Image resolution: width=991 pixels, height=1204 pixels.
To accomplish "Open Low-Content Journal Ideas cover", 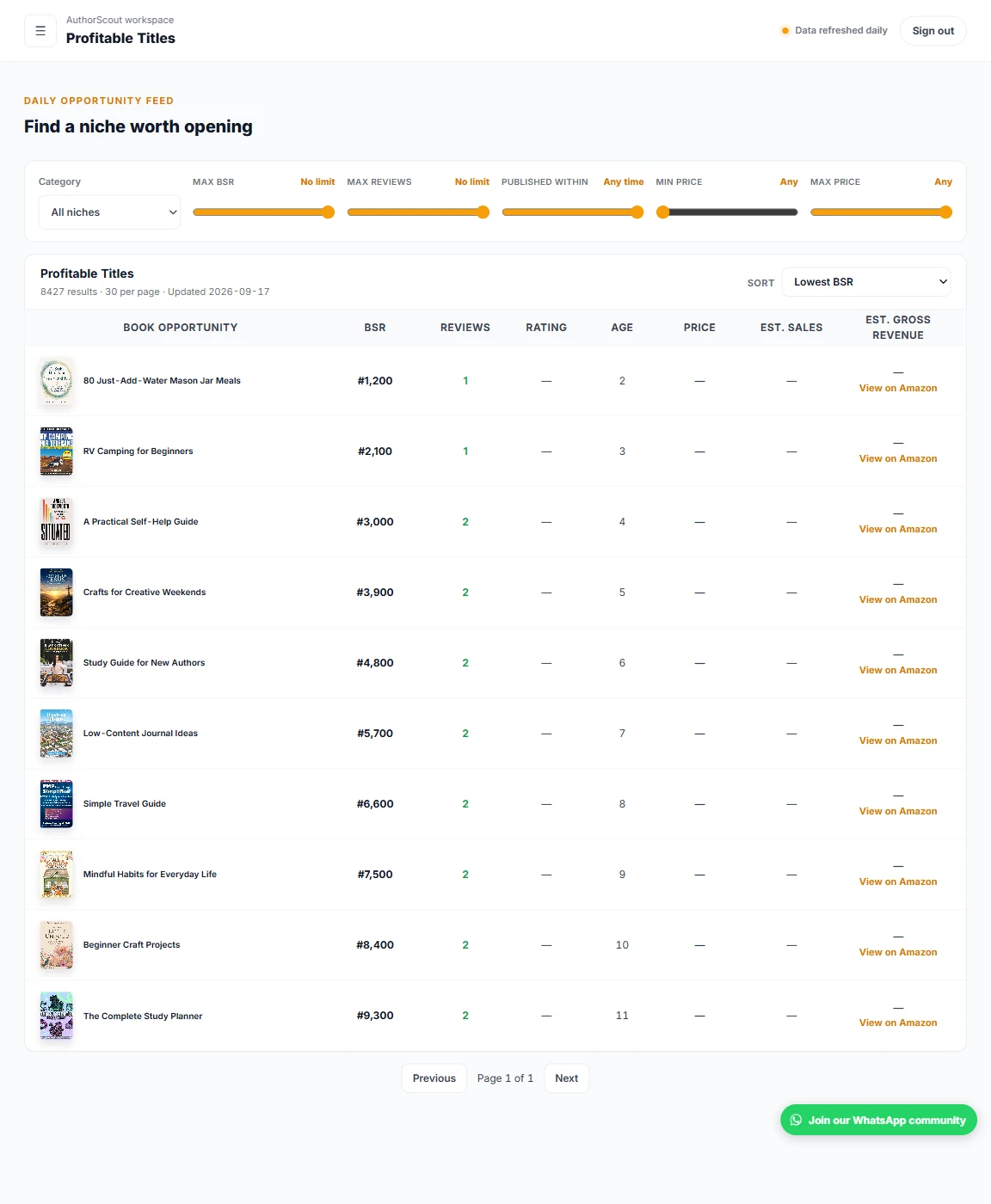I will coord(57,734).
